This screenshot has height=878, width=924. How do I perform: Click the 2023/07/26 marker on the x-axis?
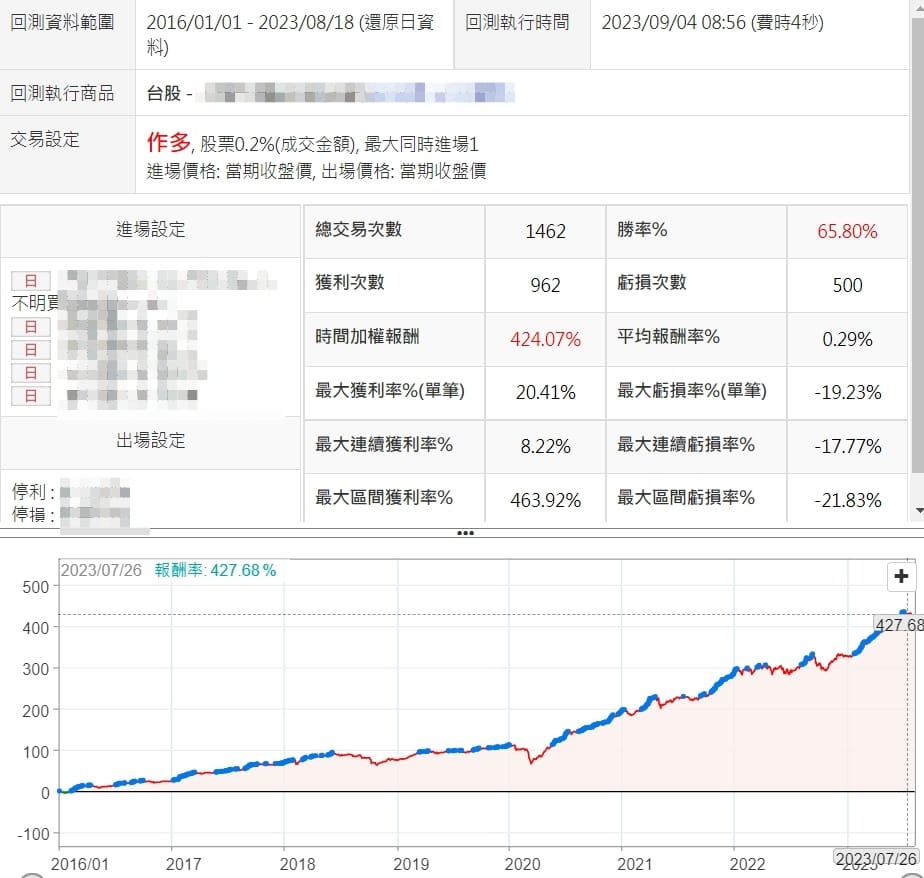(876, 857)
